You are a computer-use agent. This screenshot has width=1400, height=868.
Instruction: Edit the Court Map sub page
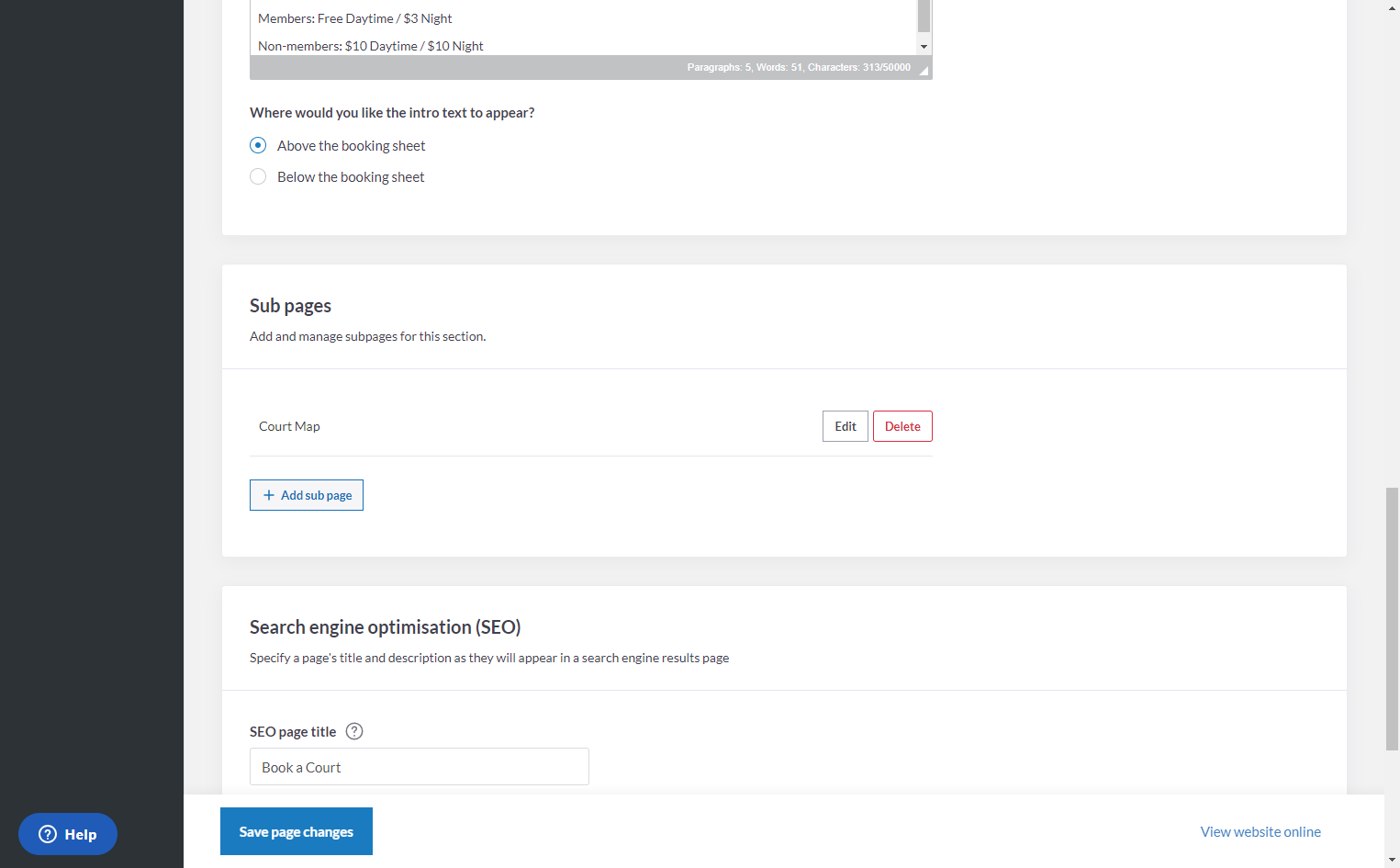click(845, 426)
